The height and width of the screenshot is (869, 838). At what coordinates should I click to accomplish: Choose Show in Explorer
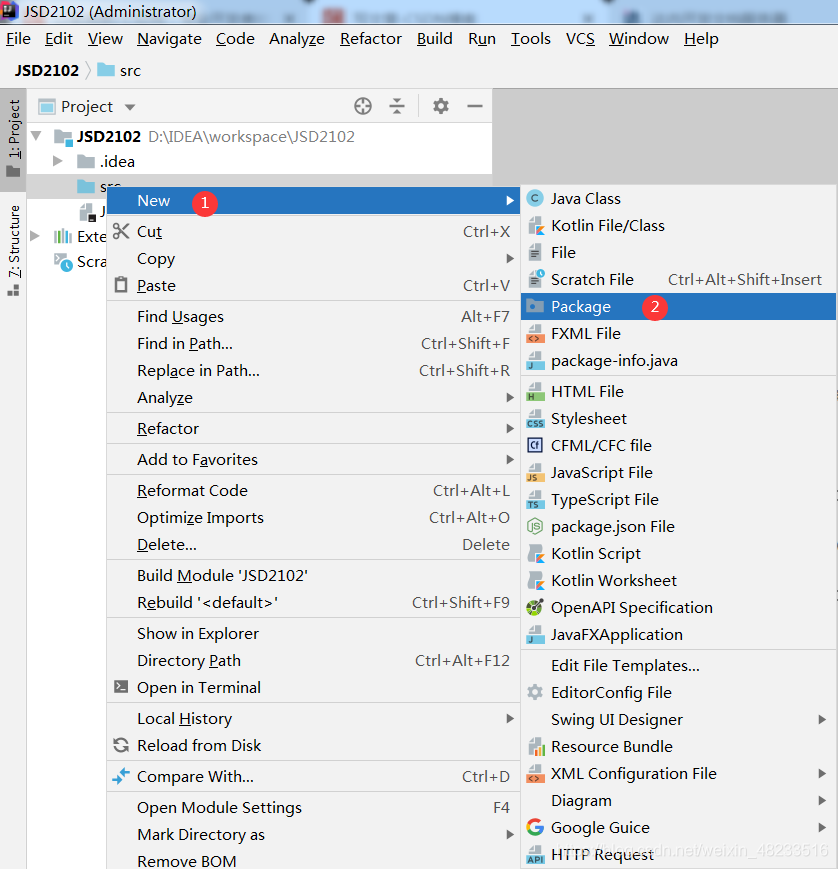[x=313, y=633]
